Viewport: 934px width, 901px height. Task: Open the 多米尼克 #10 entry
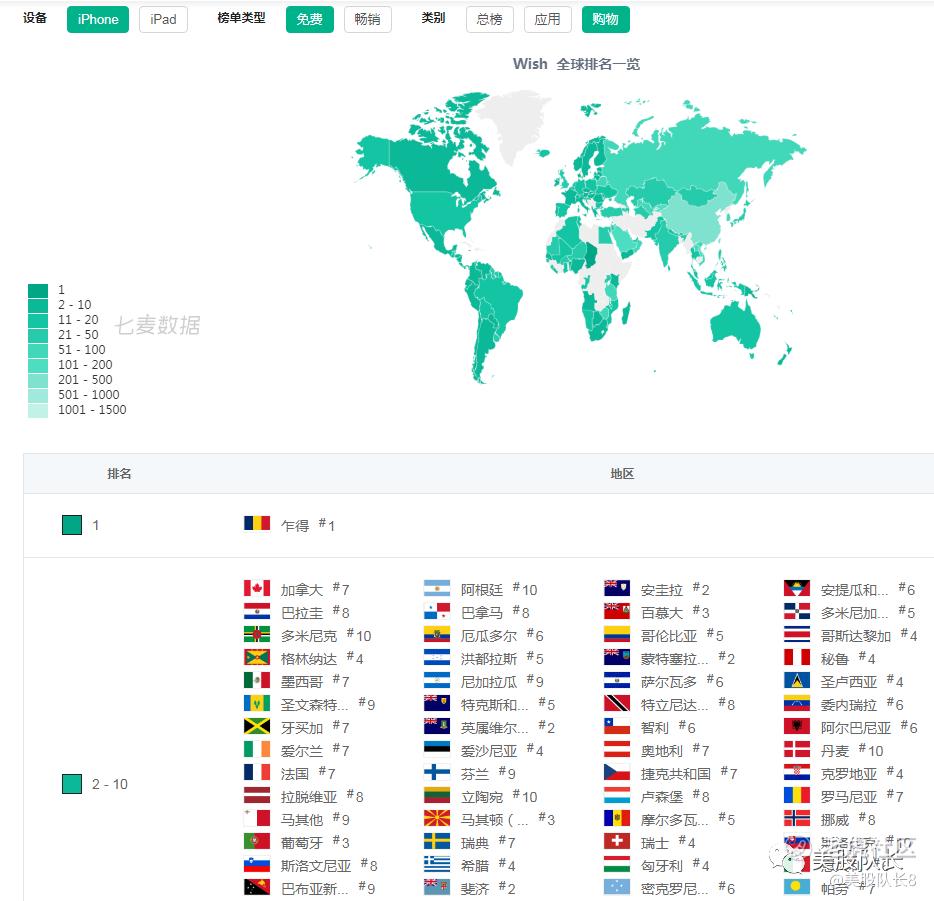click(307, 635)
